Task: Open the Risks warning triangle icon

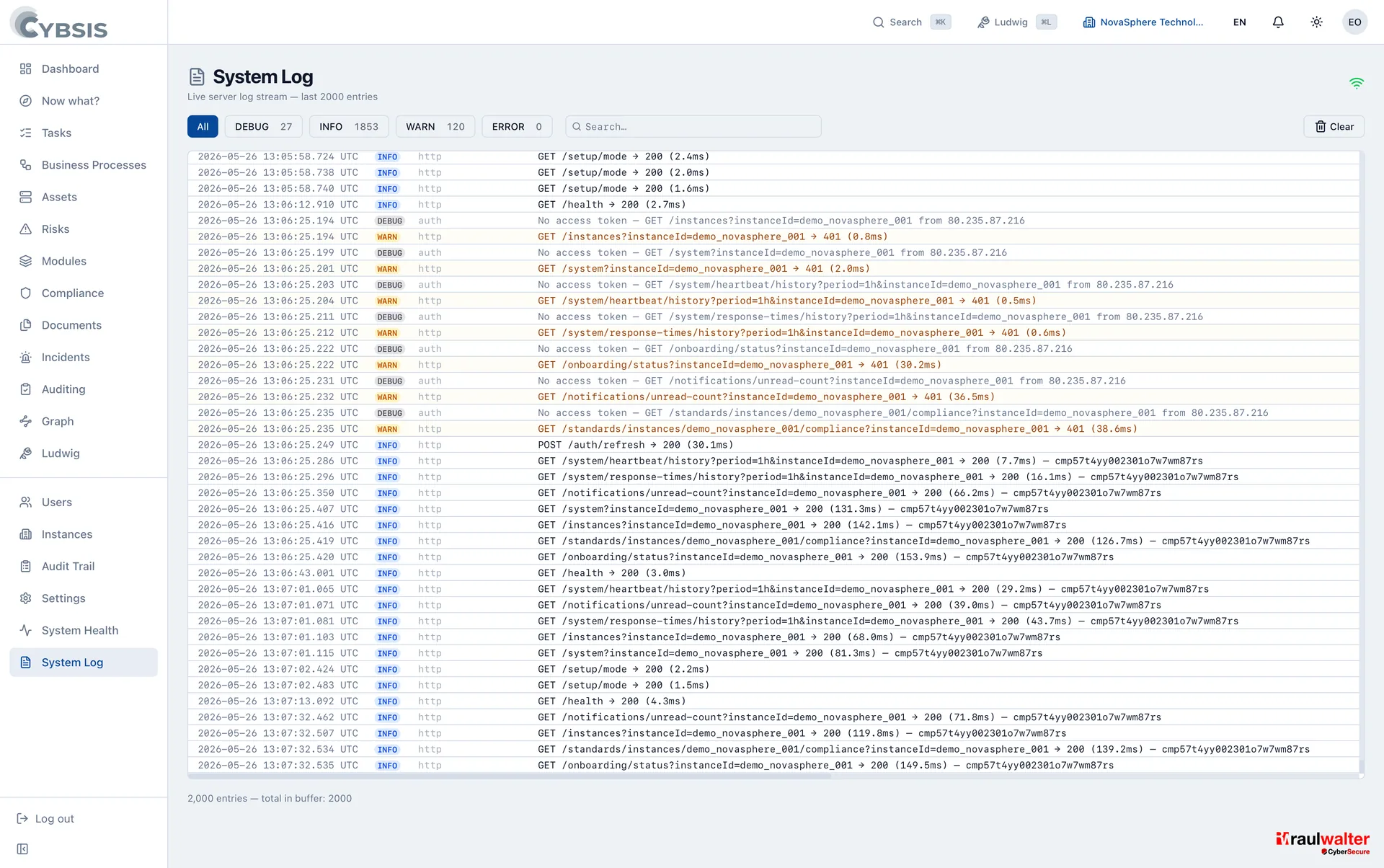Action: point(26,229)
